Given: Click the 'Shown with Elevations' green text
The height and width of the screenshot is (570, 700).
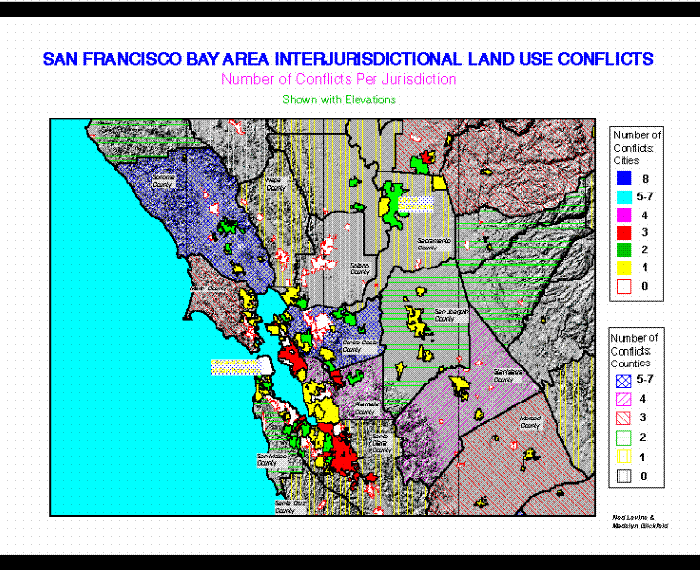Looking at the screenshot, I should click(x=339, y=99).
